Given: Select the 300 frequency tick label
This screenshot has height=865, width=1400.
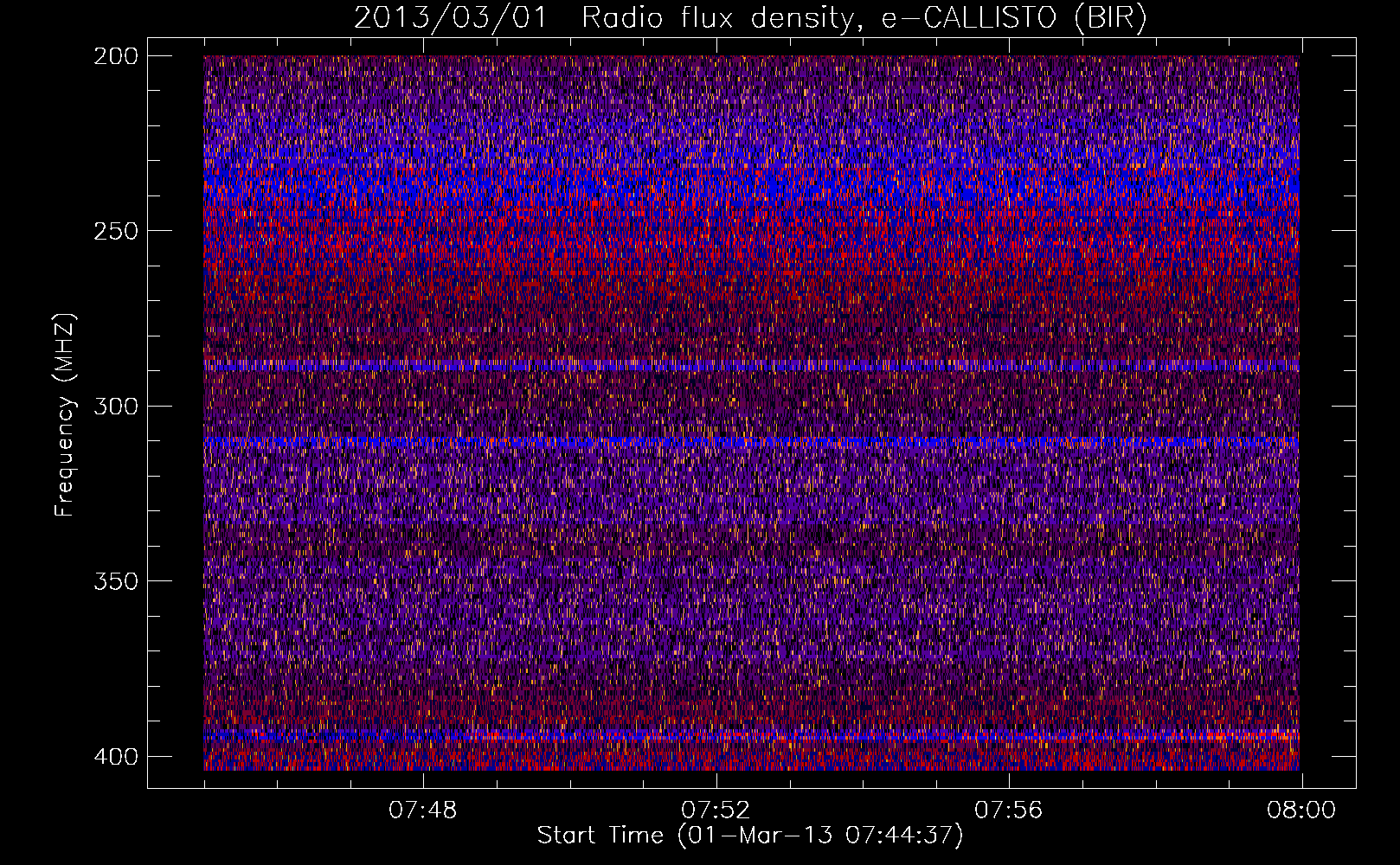Looking at the screenshot, I should click(115, 406).
